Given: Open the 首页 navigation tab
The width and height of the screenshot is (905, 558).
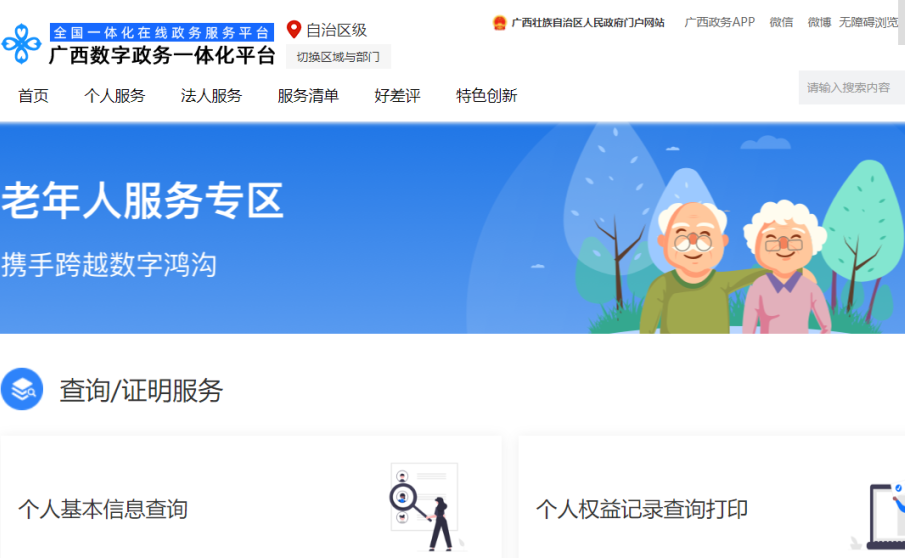Looking at the screenshot, I should 33,96.
